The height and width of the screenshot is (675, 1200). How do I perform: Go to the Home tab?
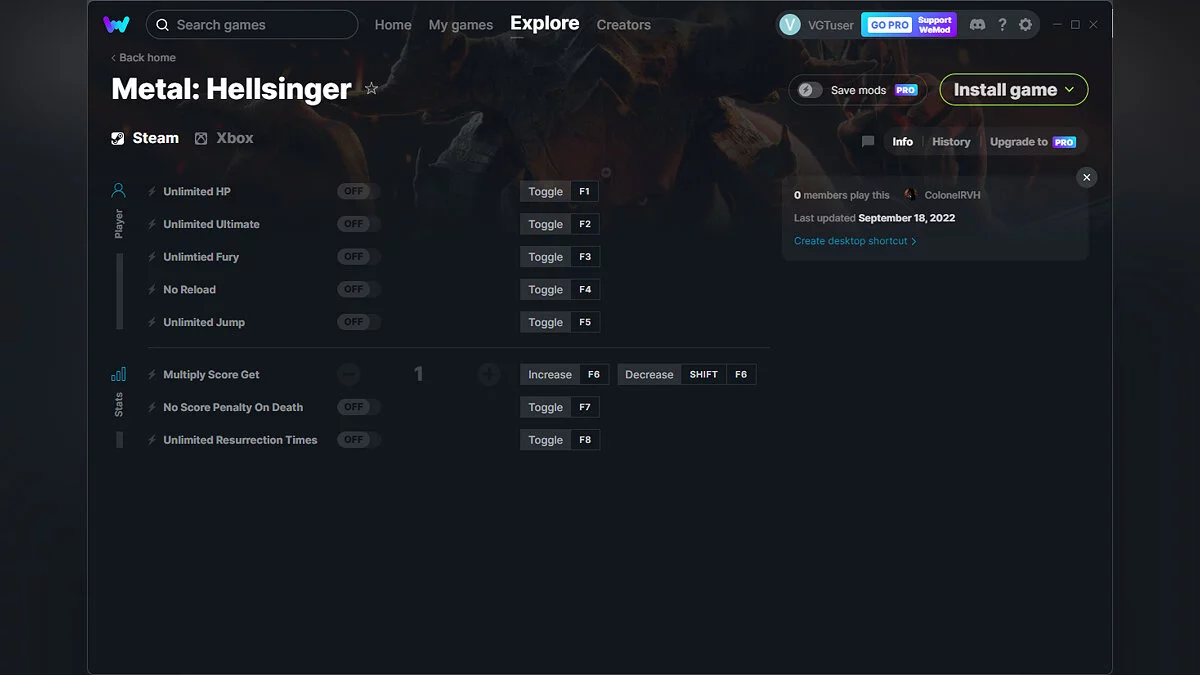coord(393,25)
